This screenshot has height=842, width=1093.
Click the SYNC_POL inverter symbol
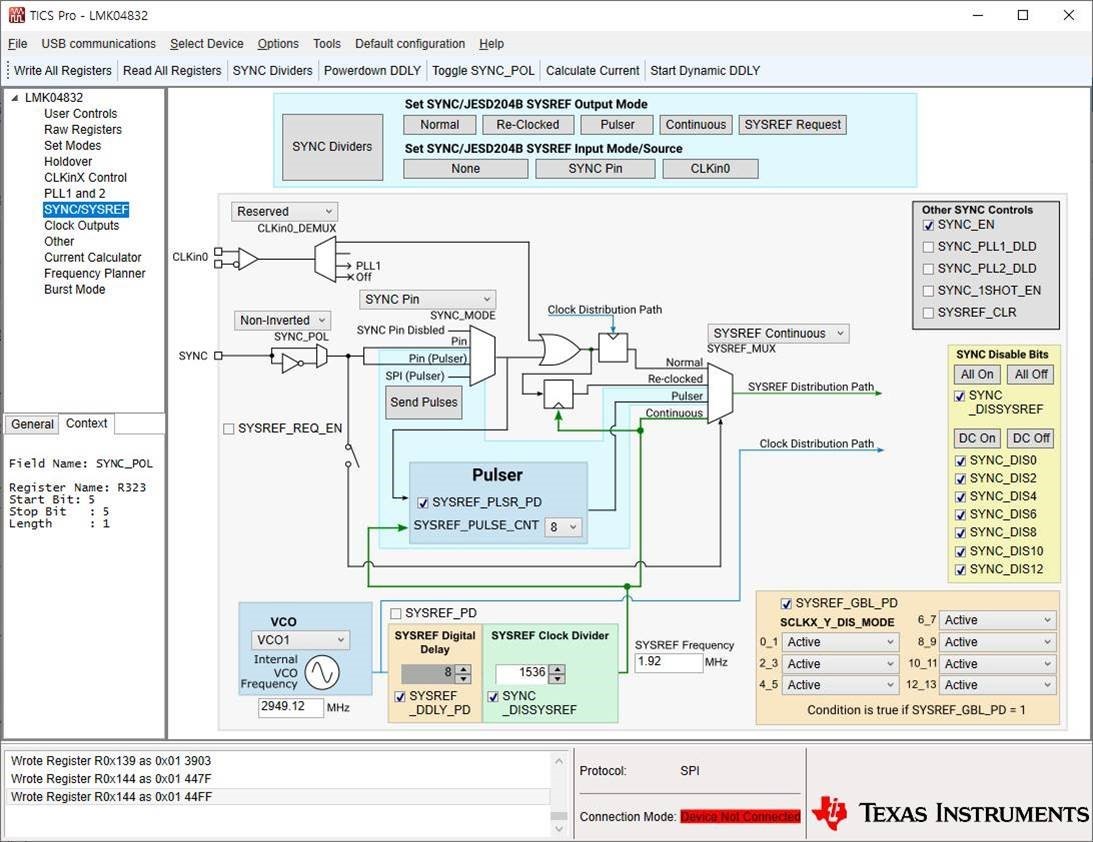[x=291, y=362]
